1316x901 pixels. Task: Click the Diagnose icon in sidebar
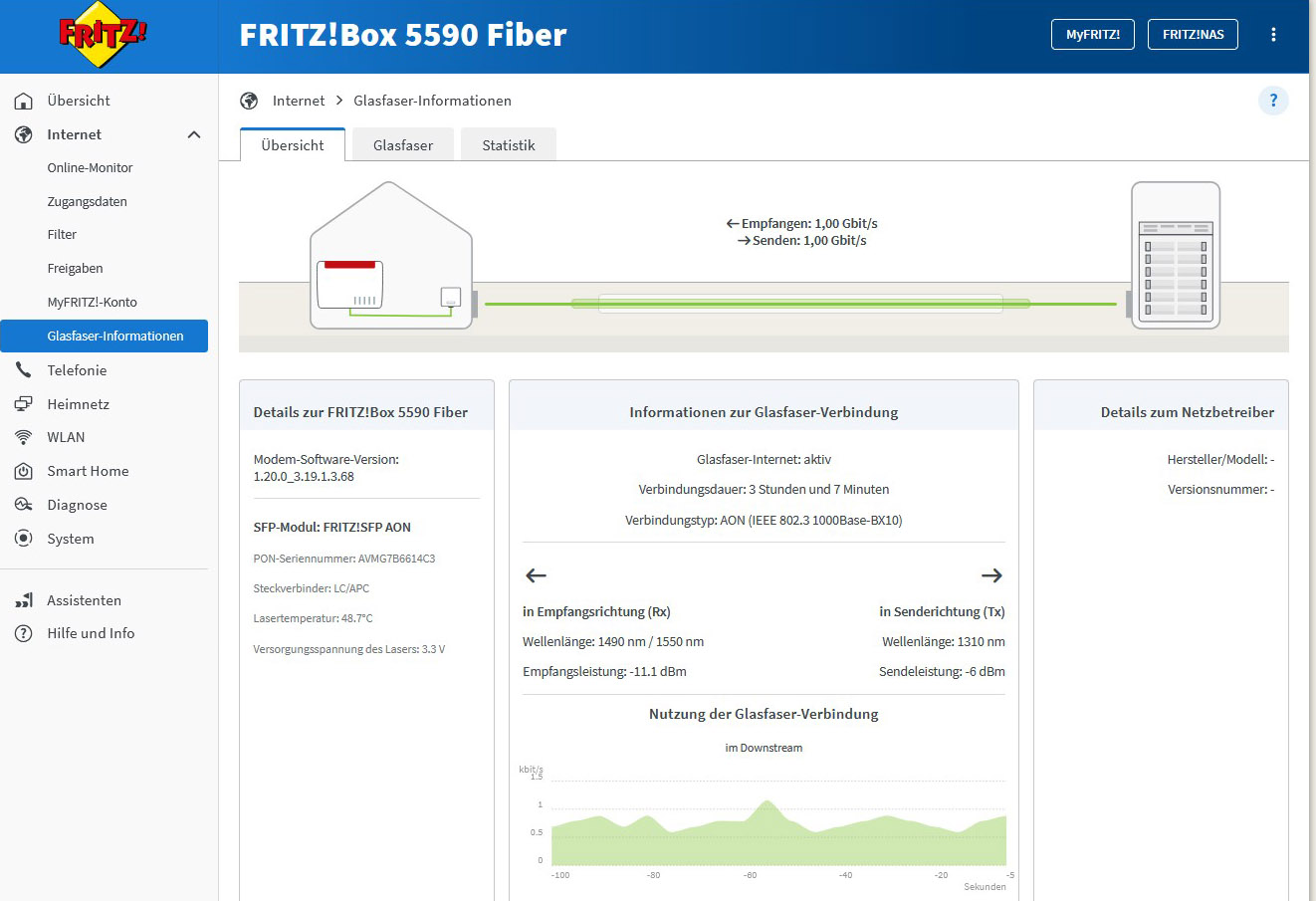[24, 505]
